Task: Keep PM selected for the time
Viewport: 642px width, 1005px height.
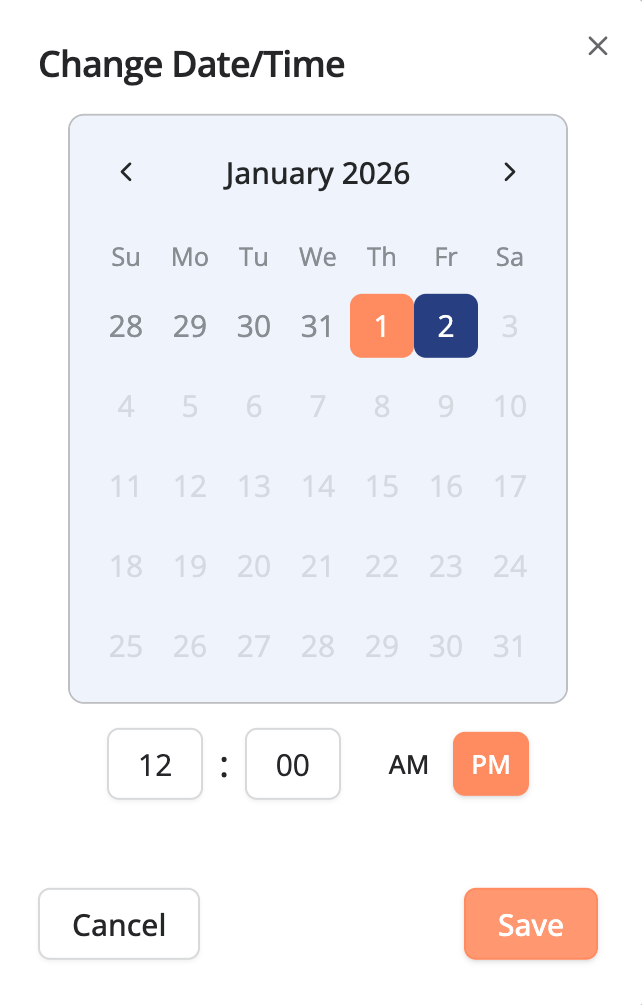Action: point(491,764)
